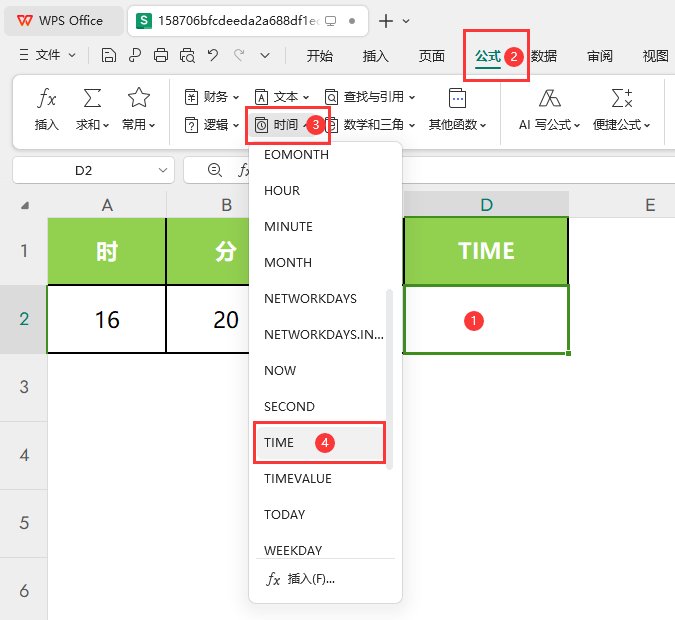Click the Undo arrow icon
Screen dimensions: 675x620
point(213,56)
